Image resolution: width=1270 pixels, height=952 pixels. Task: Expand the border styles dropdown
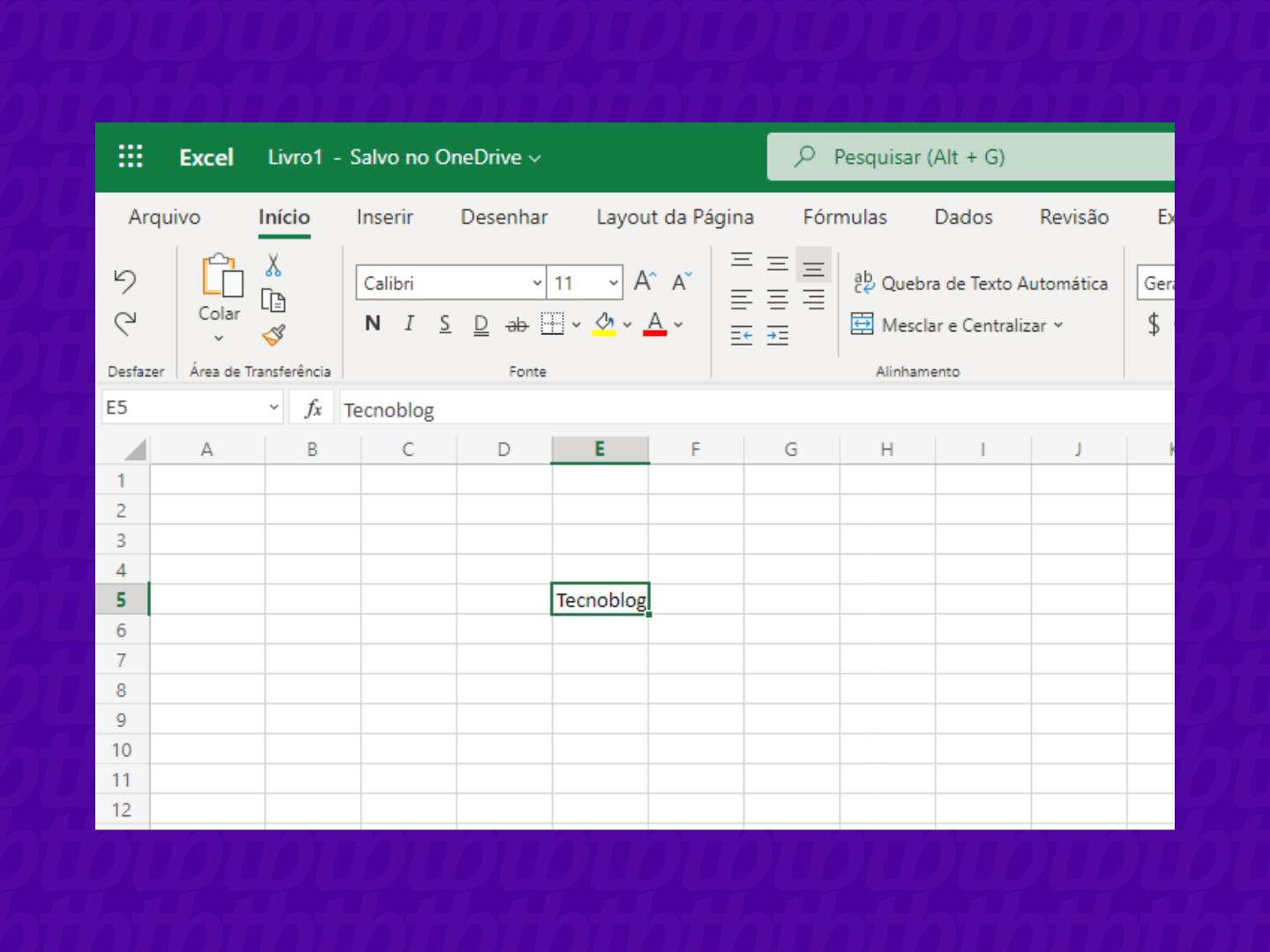[x=575, y=324]
